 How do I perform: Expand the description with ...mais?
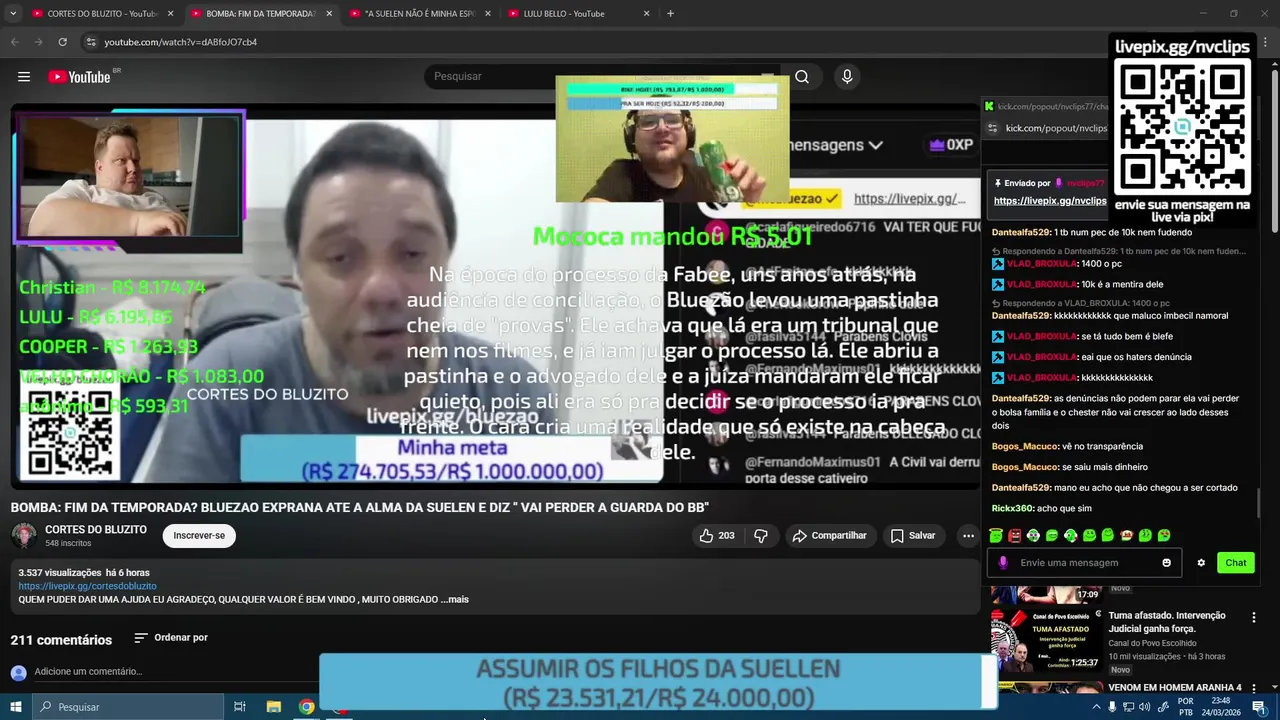coord(456,600)
